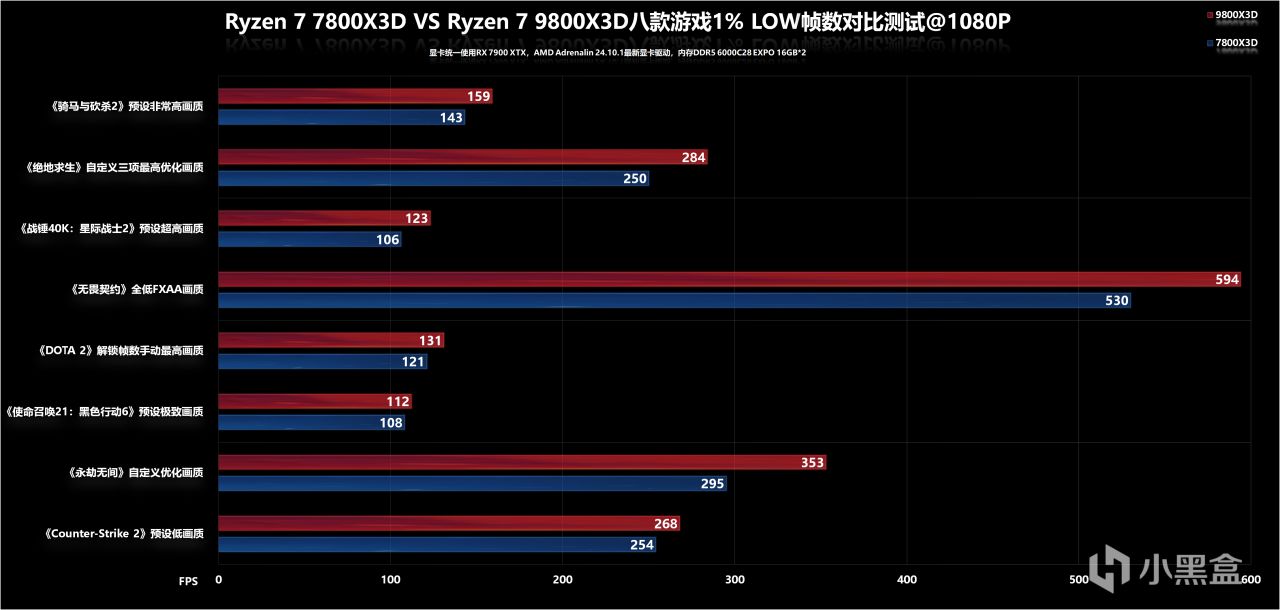Click the 300 tick on the FPS axis
This screenshot has height=610, width=1280.
click(735, 580)
